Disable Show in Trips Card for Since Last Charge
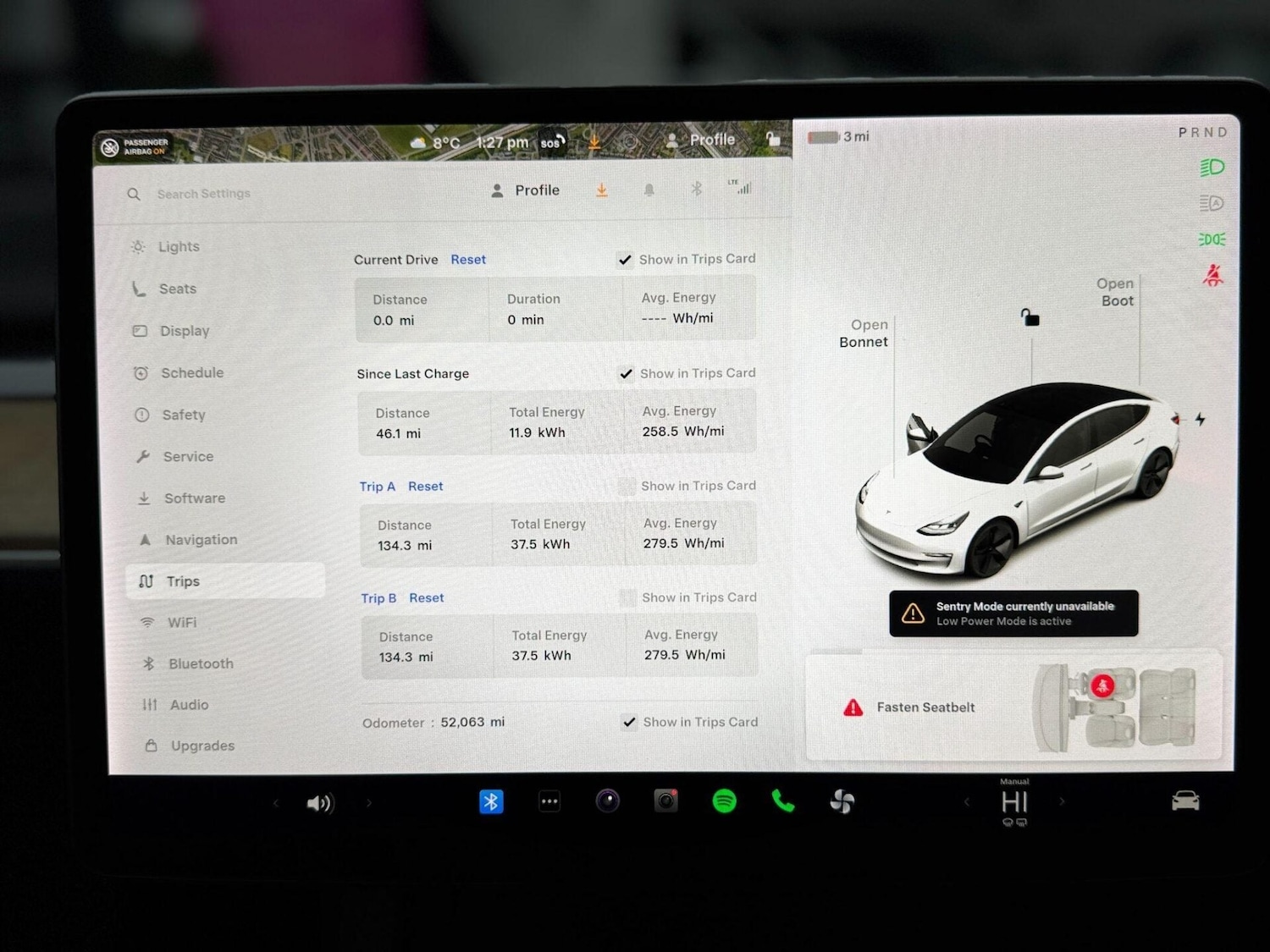The width and height of the screenshot is (1270, 952). pos(627,373)
